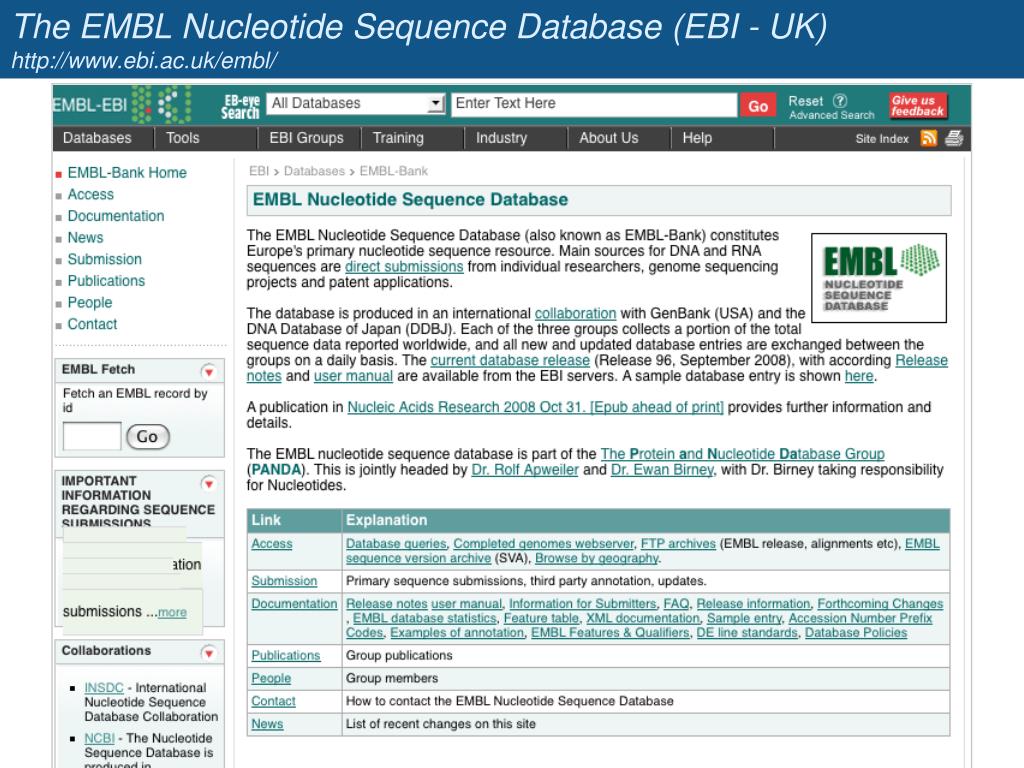Click the RSS feed icon
Image resolution: width=1024 pixels, height=768 pixels.
tap(929, 138)
